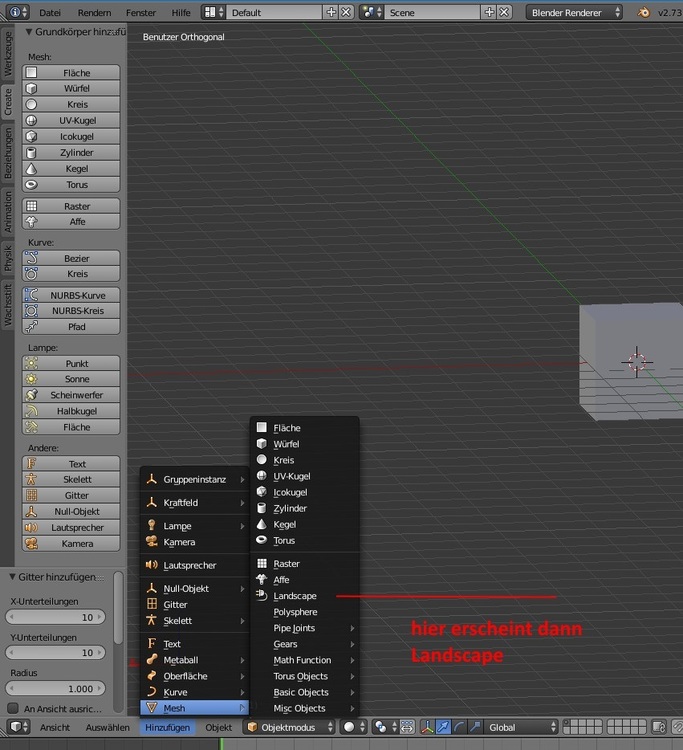Switch to the Werkzeuge tab
This screenshot has height=750, width=683.
pyautogui.click(x=8, y=54)
